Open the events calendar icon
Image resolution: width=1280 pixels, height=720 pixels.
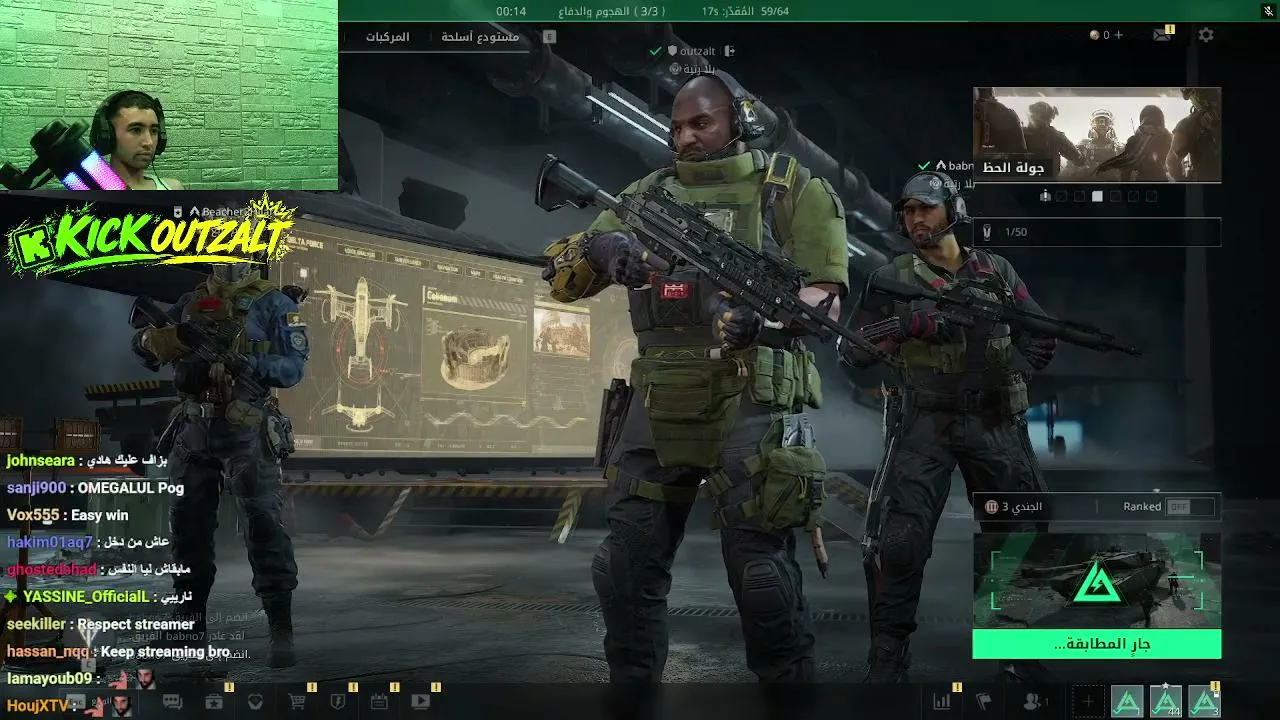pos(379,702)
